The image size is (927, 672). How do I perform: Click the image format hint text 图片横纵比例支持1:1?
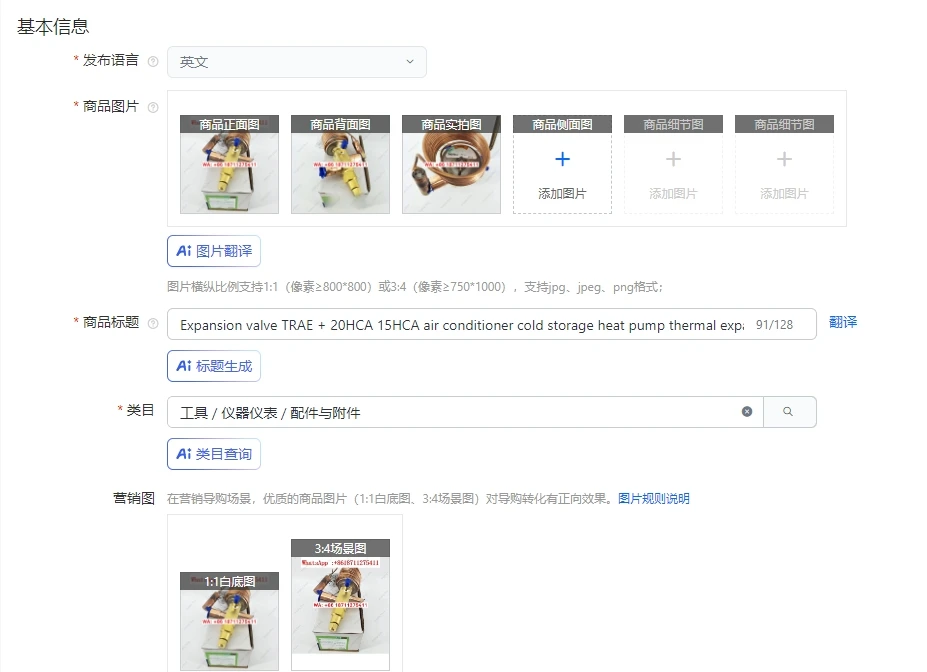(415, 287)
